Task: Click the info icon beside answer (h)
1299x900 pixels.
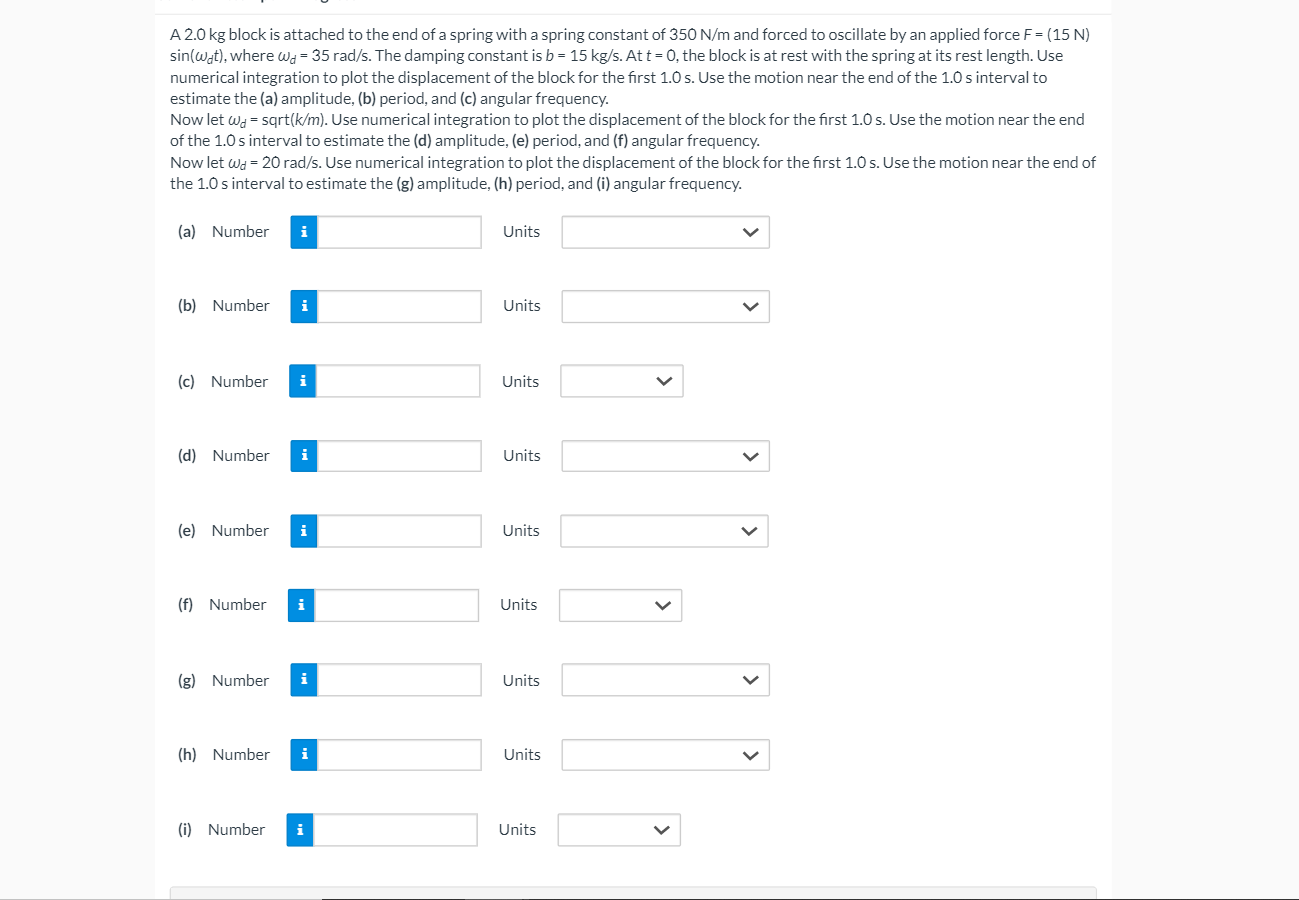Action: point(303,754)
